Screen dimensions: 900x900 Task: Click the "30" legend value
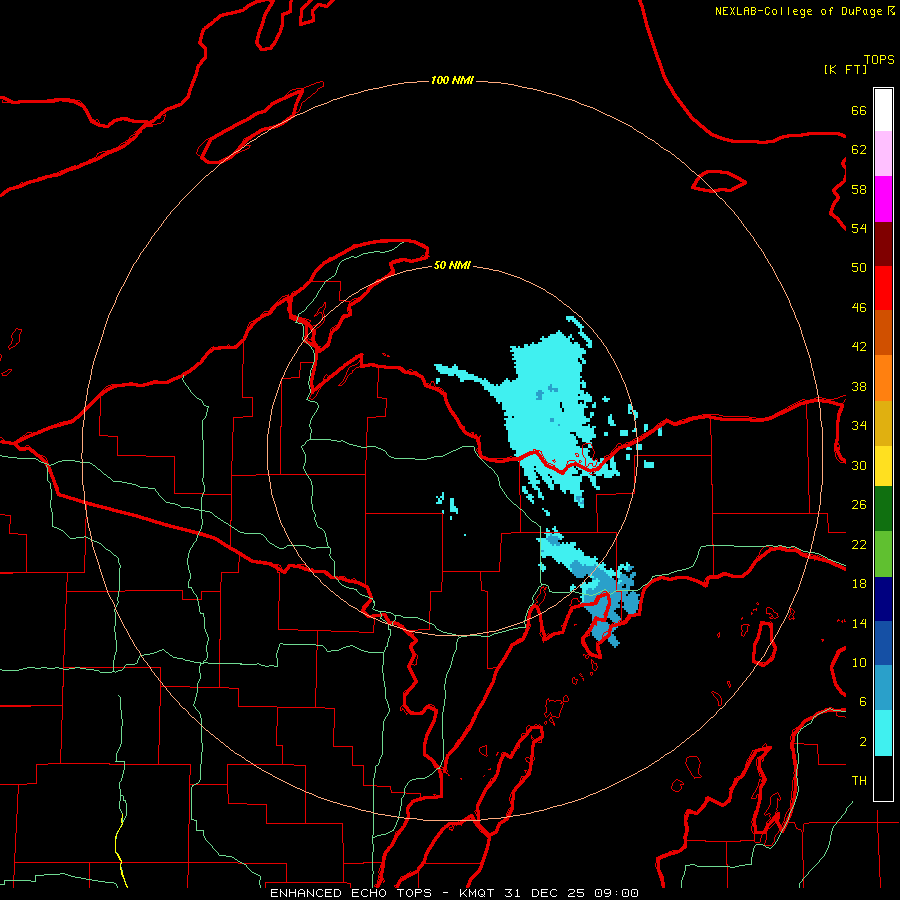tap(859, 465)
